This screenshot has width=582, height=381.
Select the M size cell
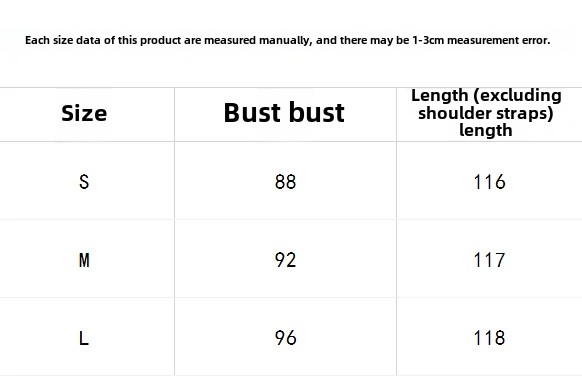[x=84, y=260]
